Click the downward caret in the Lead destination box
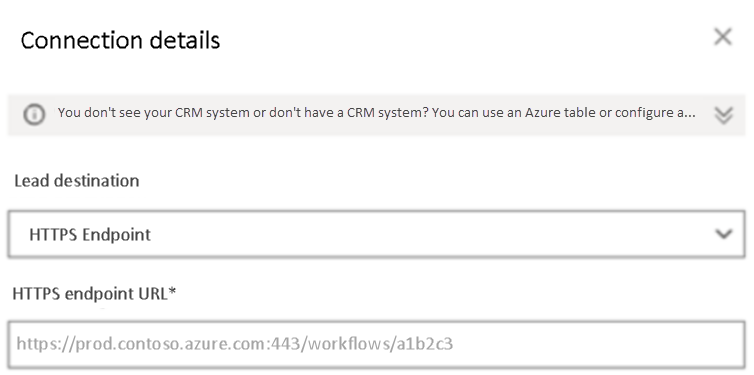The height and width of the screenshot is (375, 754). [x=723, y=234]
